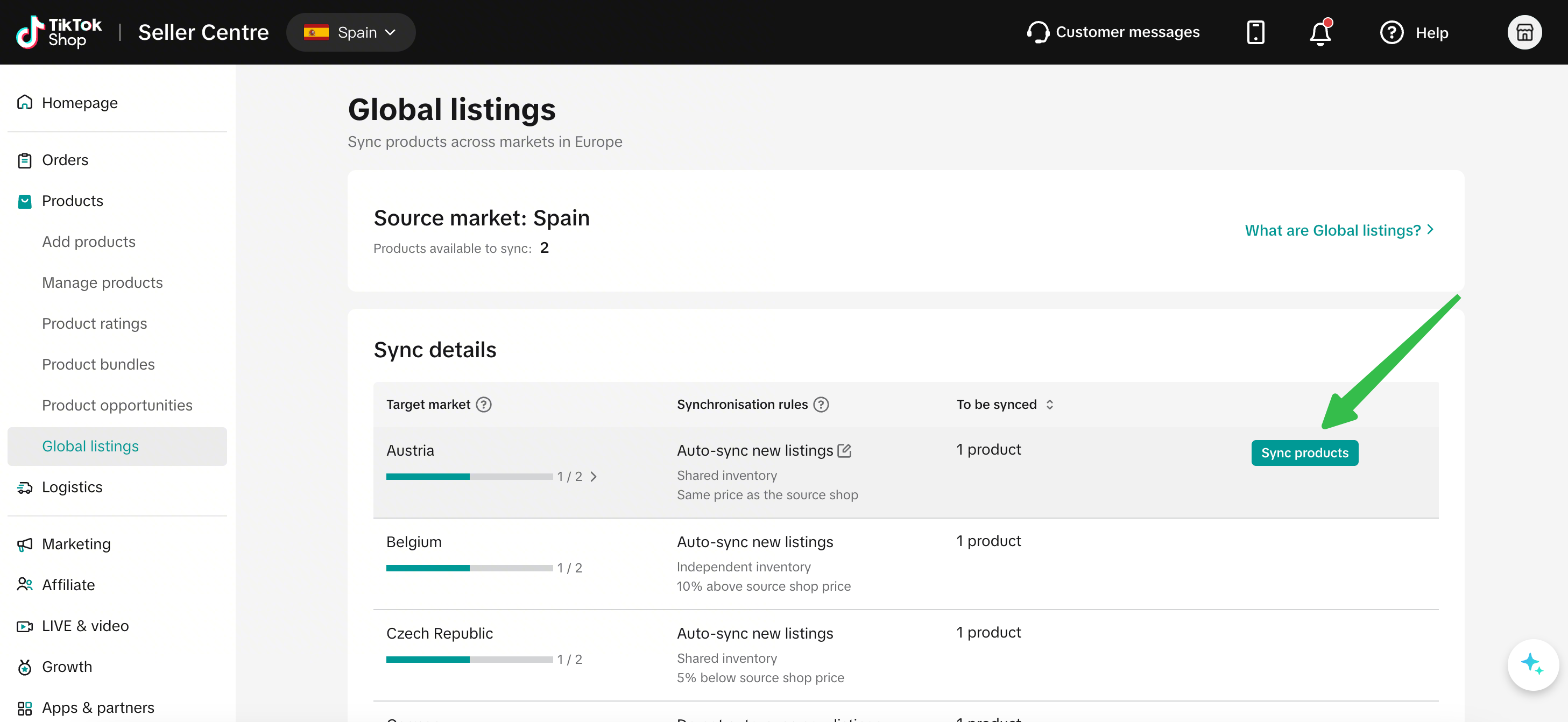Select the Czech Republic row
The height and width of the screenshot is (722, 1568).
(906, 656)
